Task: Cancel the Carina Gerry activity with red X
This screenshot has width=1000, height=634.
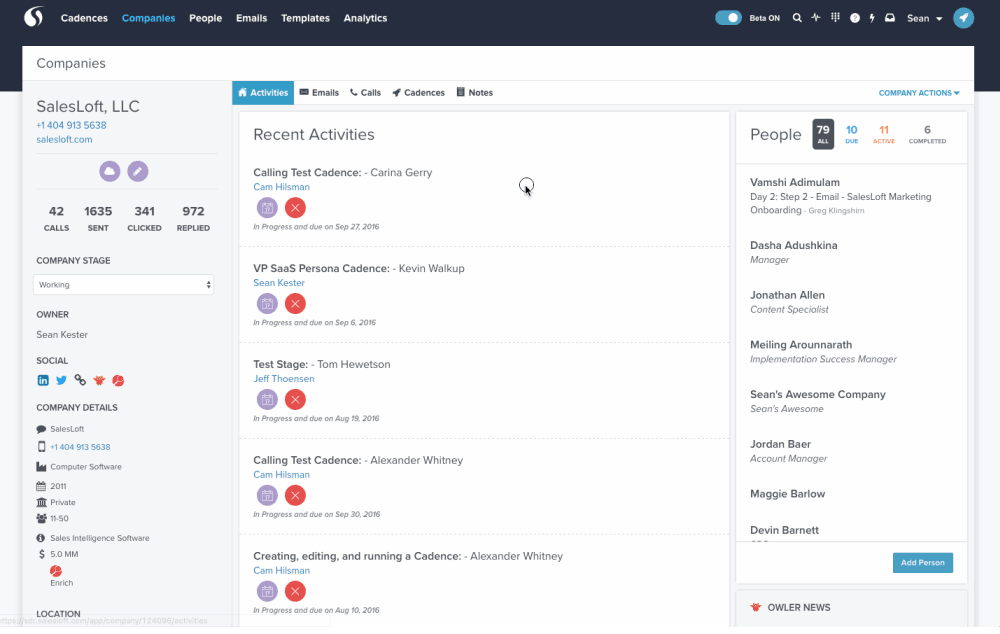Action: [x=295, y=207]
